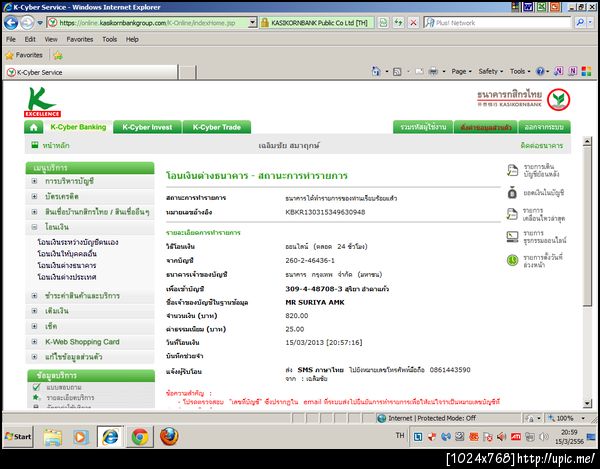Select the K-Cyber Service browser tab
600x469 pixels.
(91, 72)
